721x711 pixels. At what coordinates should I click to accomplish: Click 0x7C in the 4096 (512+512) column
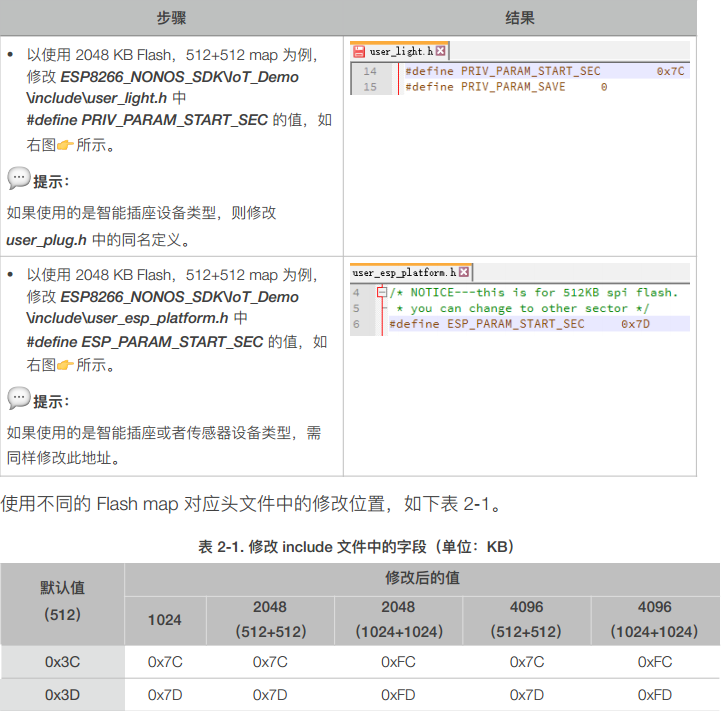[x=527, y=662]
